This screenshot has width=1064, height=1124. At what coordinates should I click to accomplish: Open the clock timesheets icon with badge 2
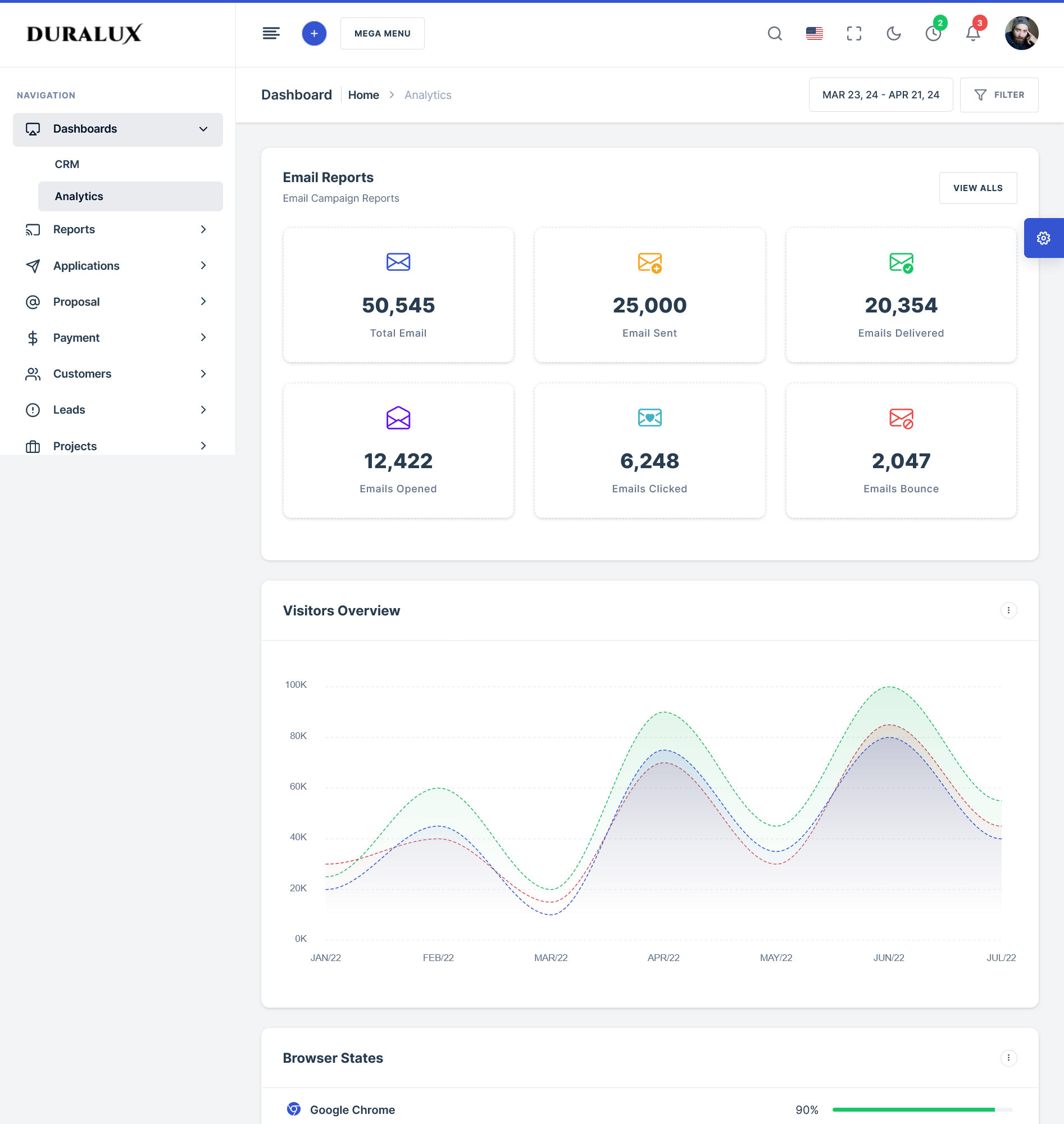(x=934, y=34)
